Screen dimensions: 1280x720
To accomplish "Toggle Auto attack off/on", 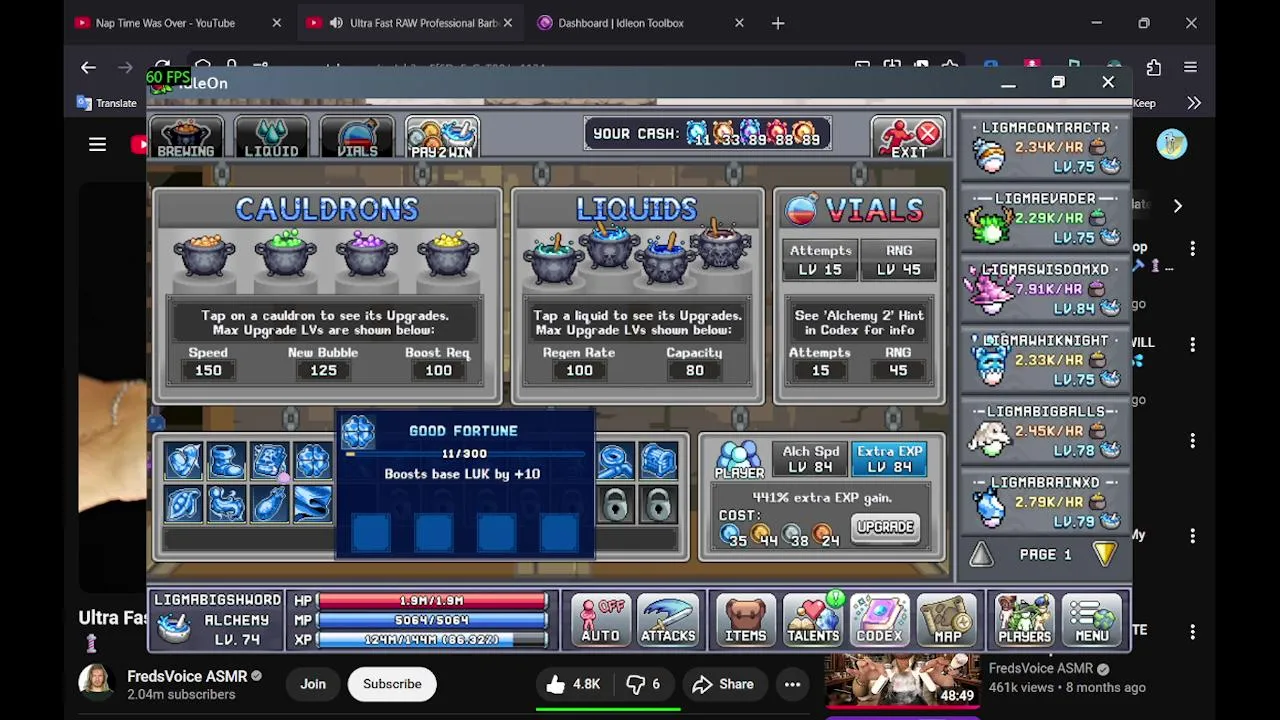I will [x=601, y=621].
